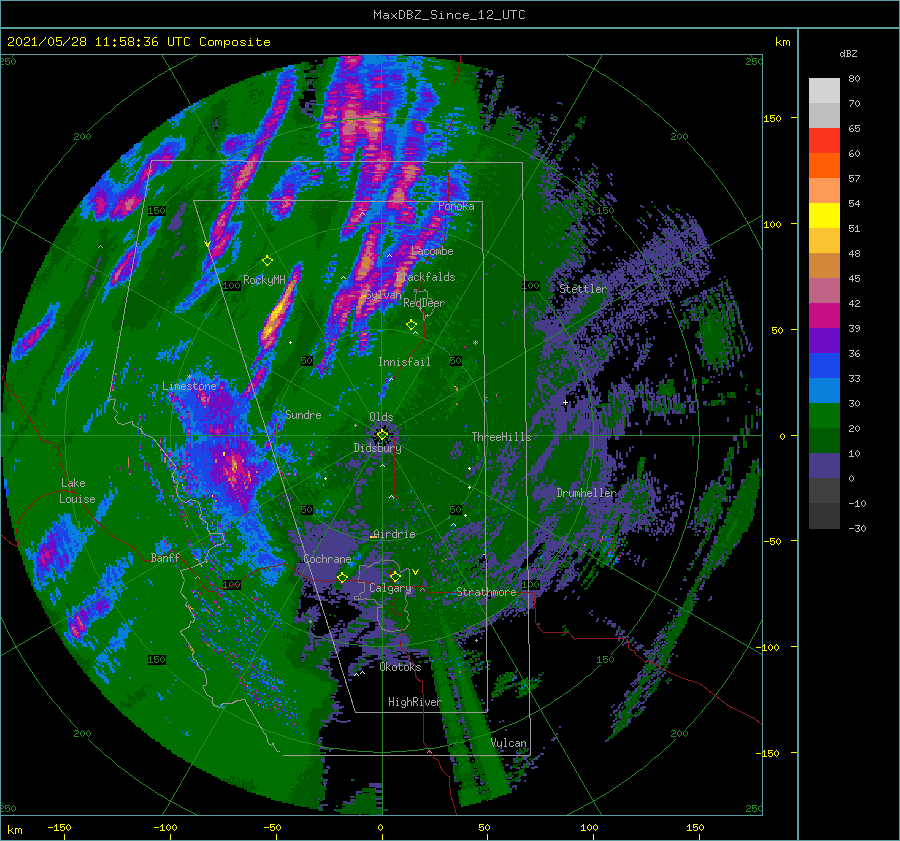Click the Stettler label
This screenshot has height=841, width=900.
[x=583, y=289]
